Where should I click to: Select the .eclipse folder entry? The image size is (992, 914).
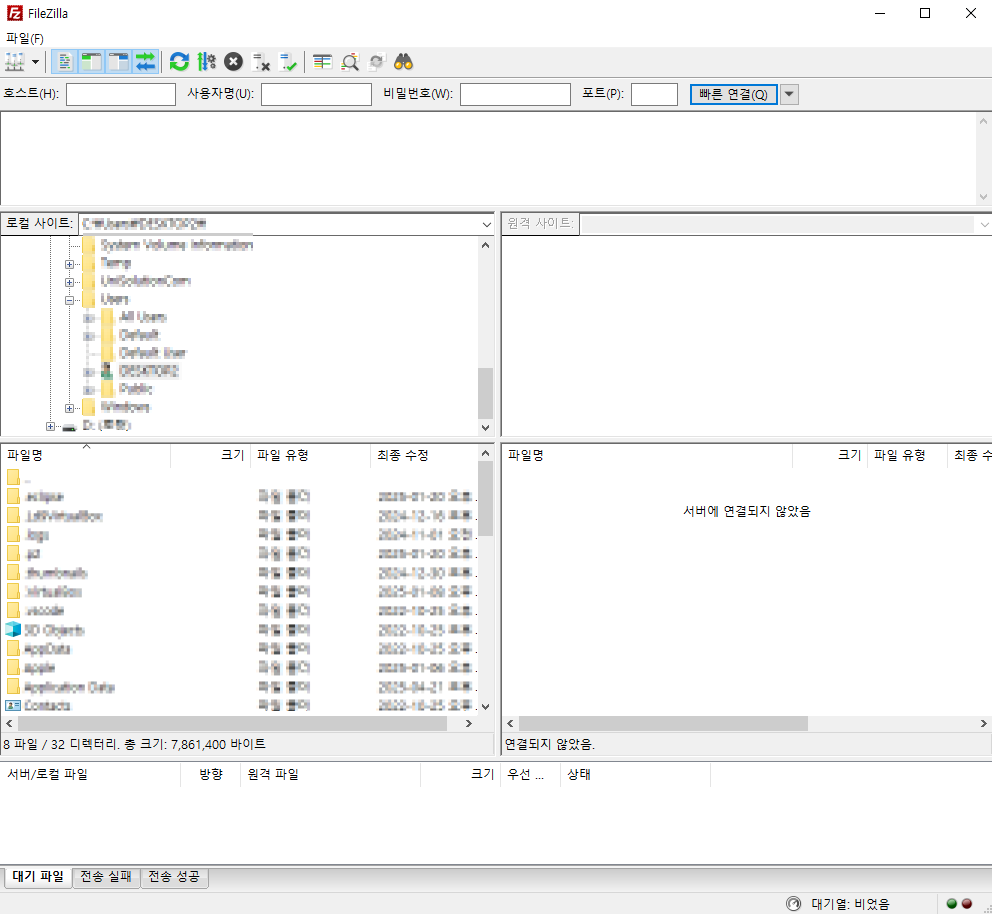44,497
